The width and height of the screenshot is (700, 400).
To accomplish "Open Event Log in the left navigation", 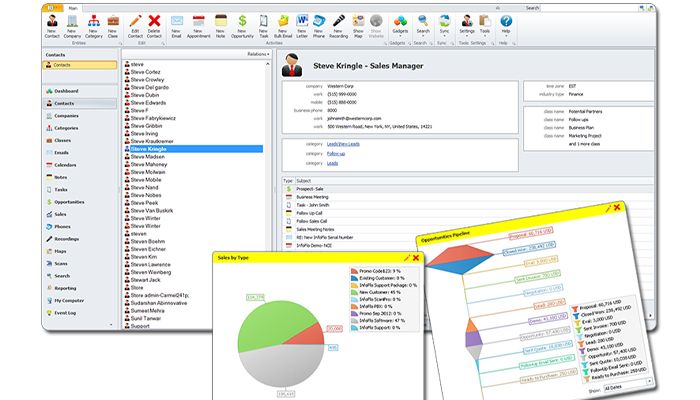I will click(65, 313).
